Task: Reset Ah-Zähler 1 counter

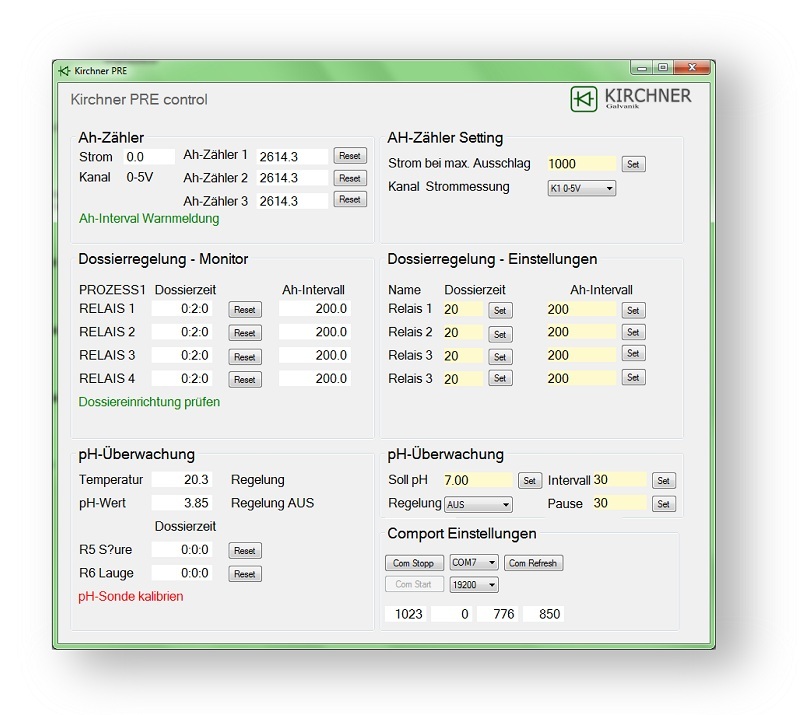Action: click(x=350, y=156)
